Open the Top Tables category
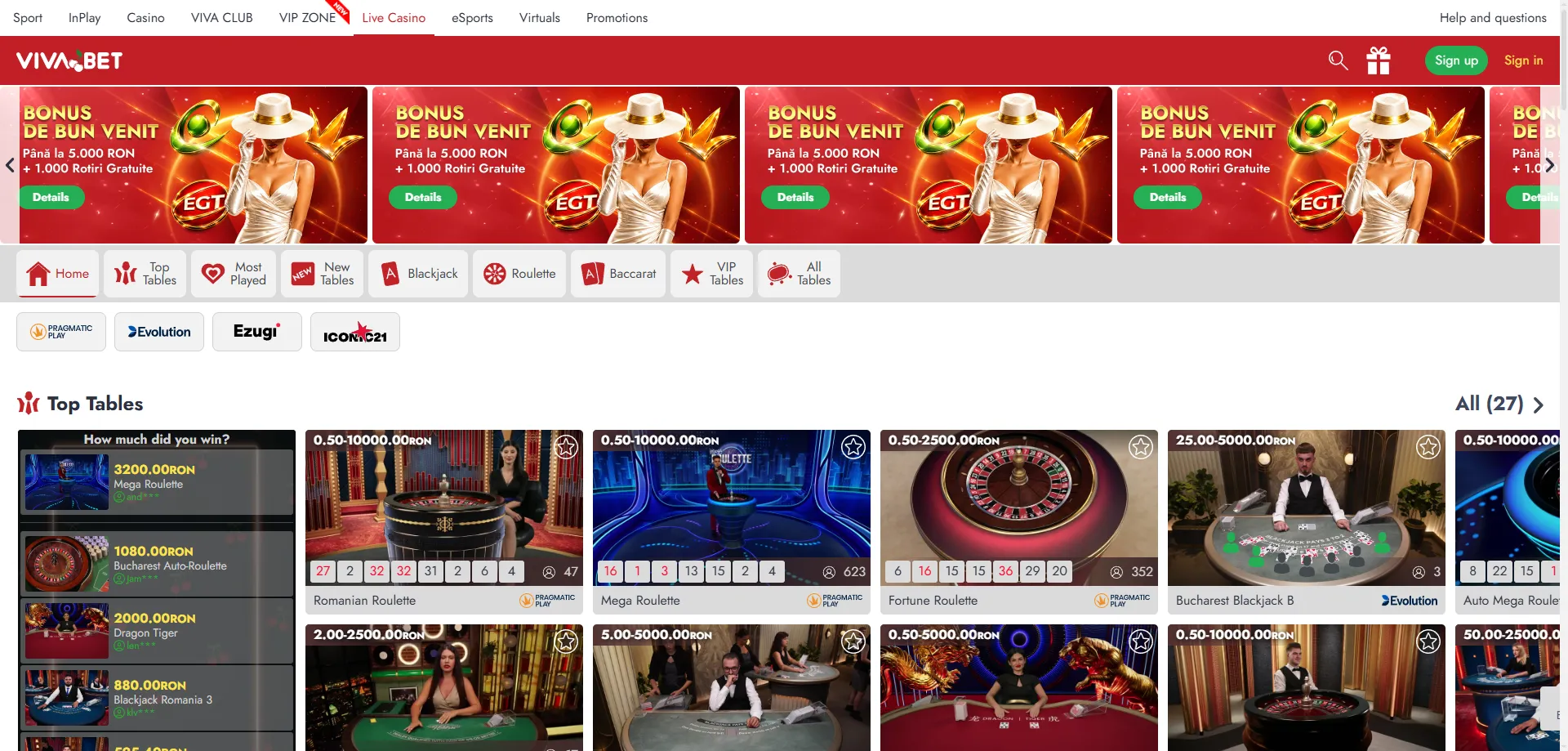 [145, 274]
